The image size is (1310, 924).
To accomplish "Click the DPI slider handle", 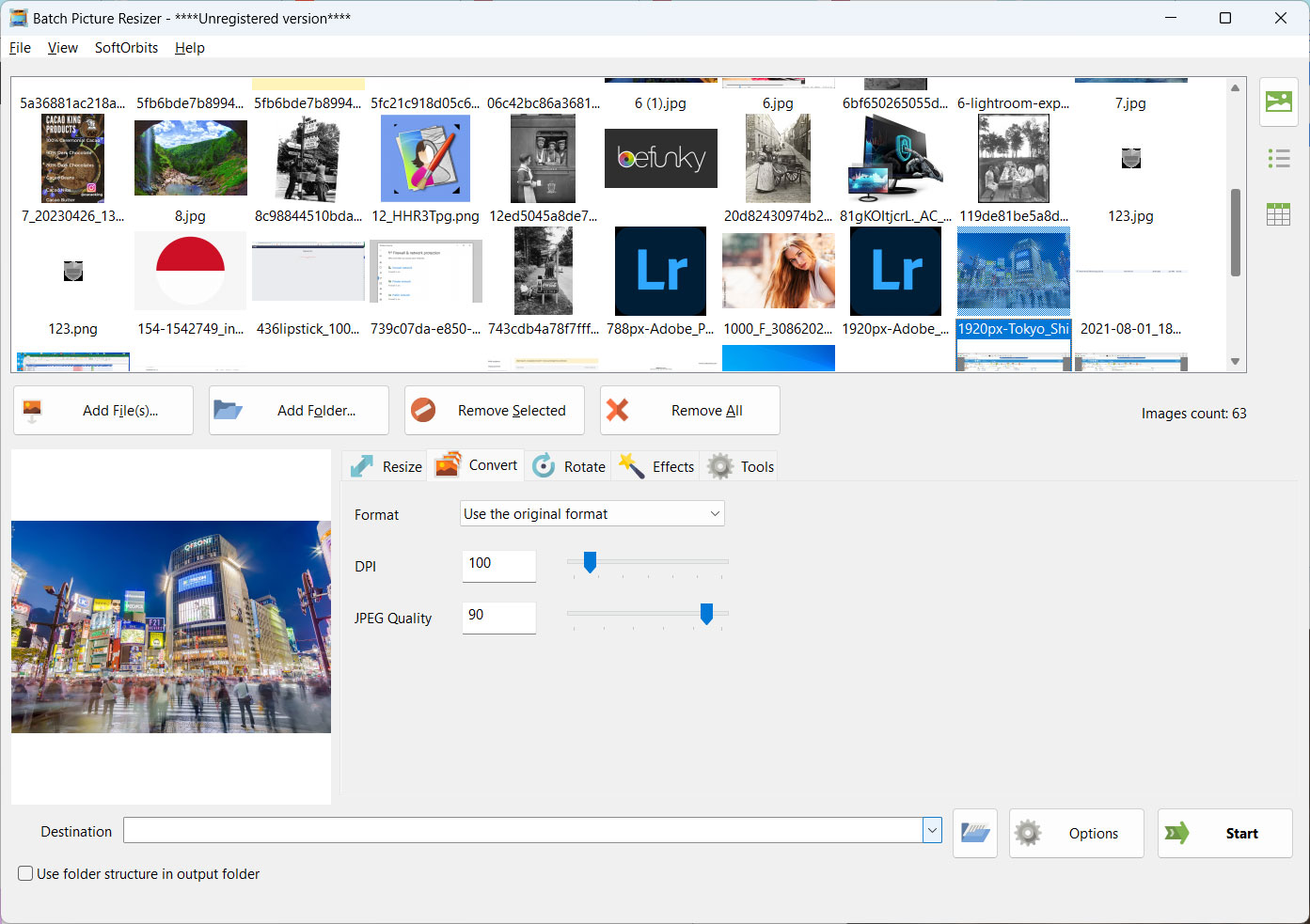I will point(590,562).
